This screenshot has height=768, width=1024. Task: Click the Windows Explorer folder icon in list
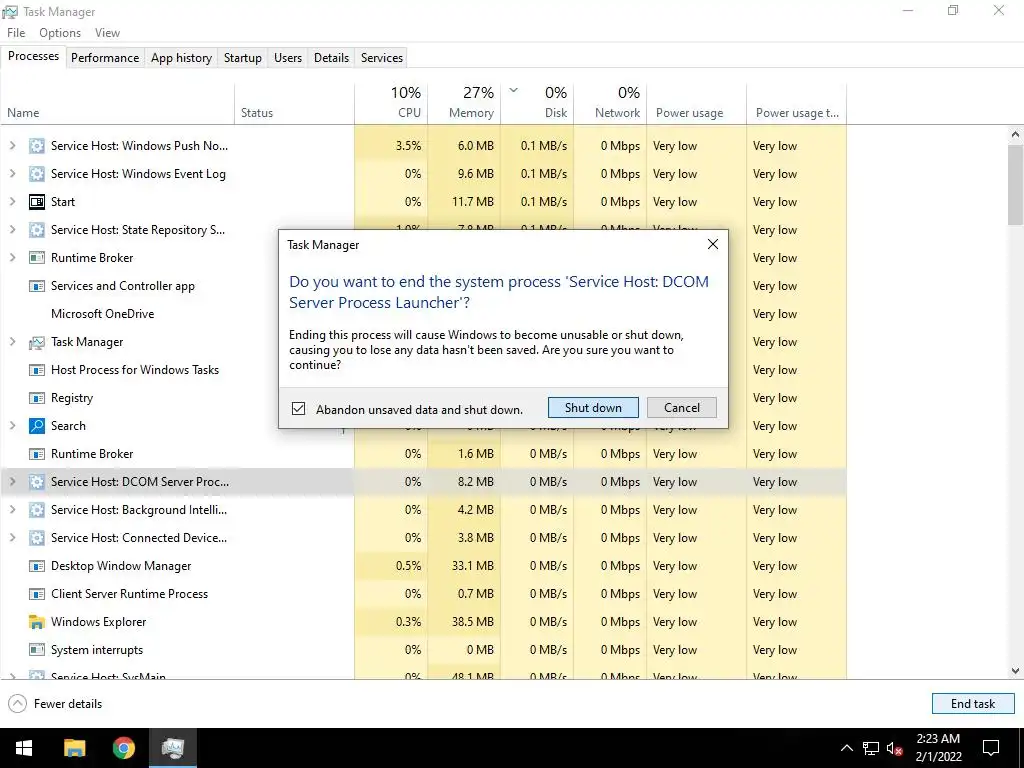[x=37, y=622]
